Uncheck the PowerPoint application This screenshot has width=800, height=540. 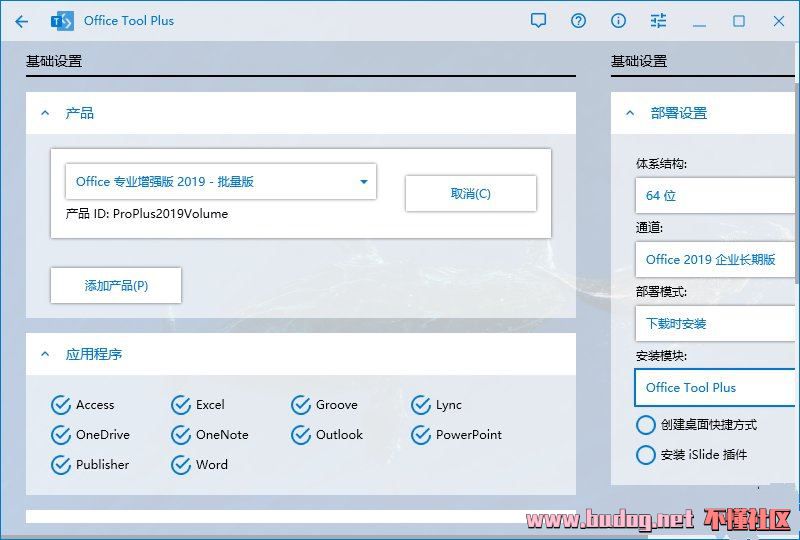coord(457,435)
